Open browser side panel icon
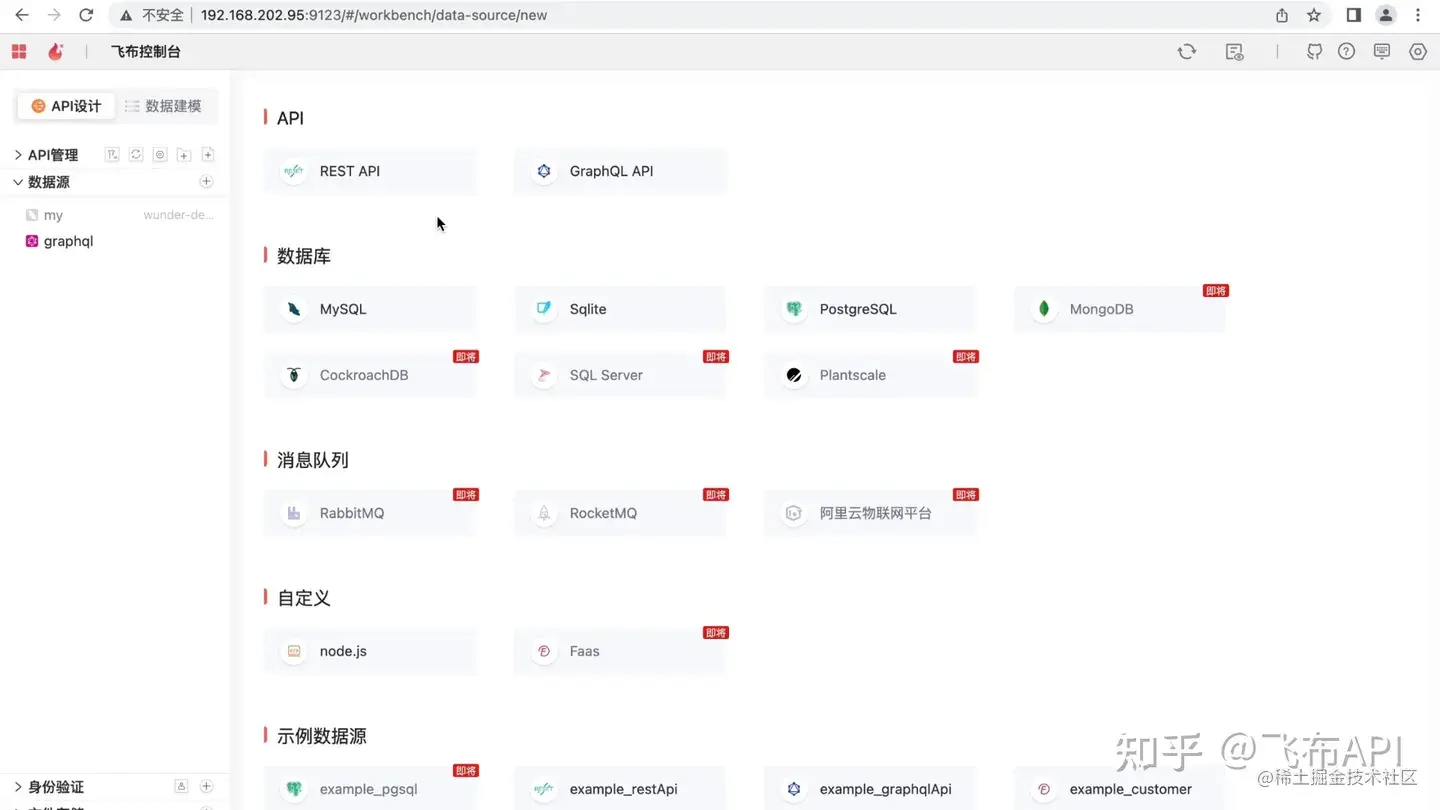 pyautogui.click(x=1353, y=15)
